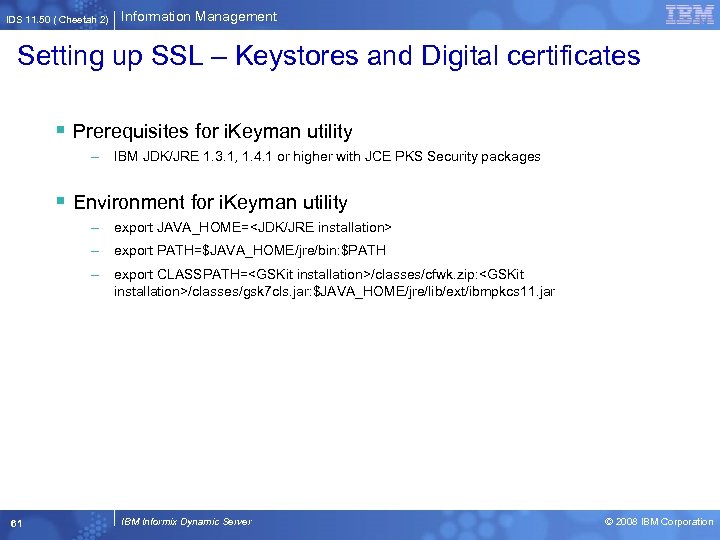Click the 'export CLASSPATH=' line
The image size is (720, 540).
click(x=319, y=275)
